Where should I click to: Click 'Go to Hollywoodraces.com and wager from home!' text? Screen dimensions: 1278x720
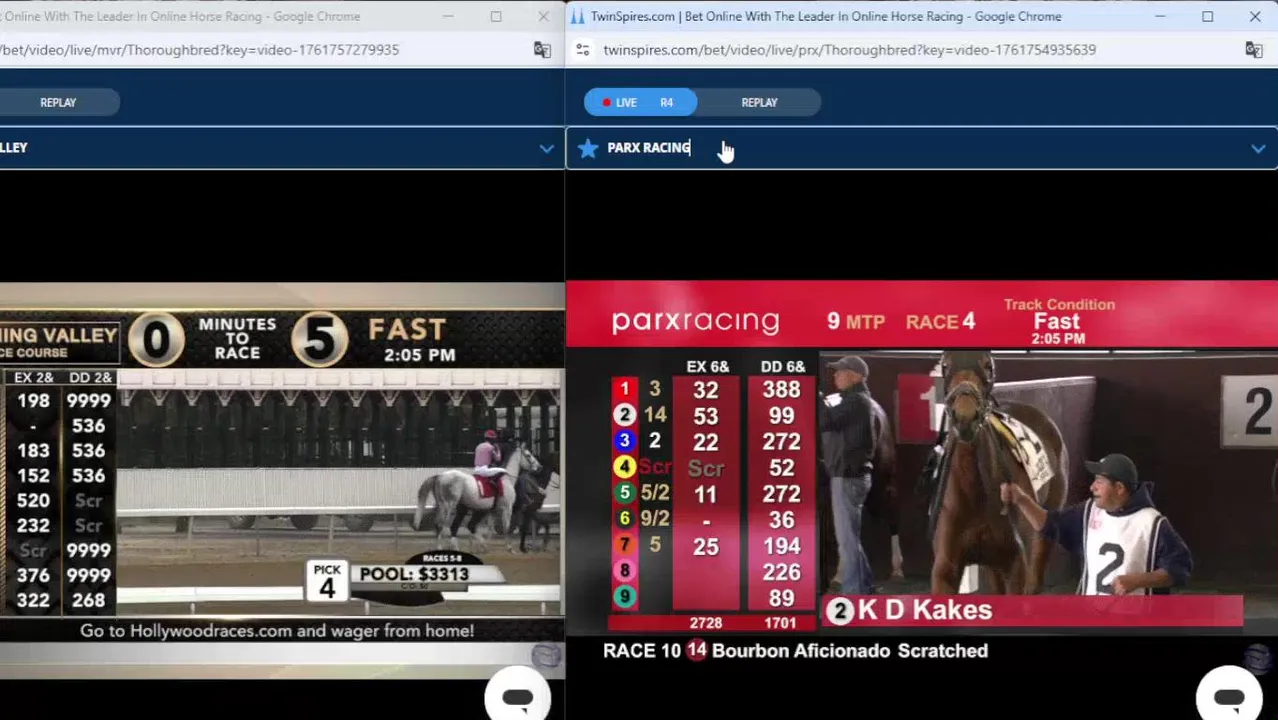277,631
